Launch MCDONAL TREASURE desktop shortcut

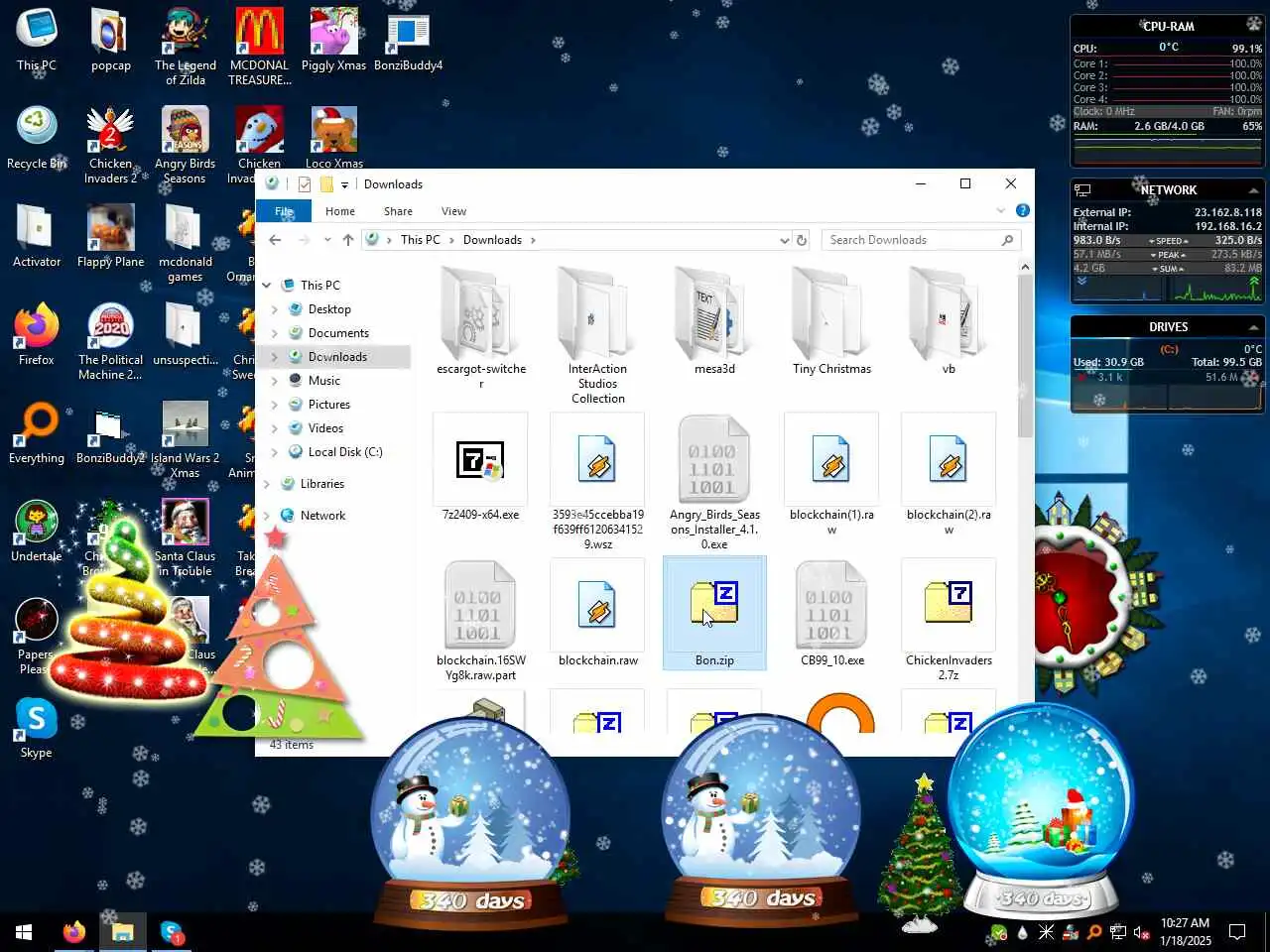259,47
